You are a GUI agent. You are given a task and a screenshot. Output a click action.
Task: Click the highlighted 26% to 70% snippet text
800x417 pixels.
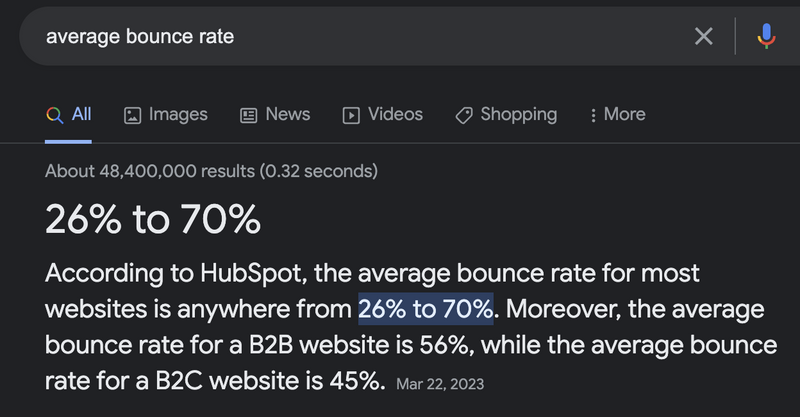(426, 309)
